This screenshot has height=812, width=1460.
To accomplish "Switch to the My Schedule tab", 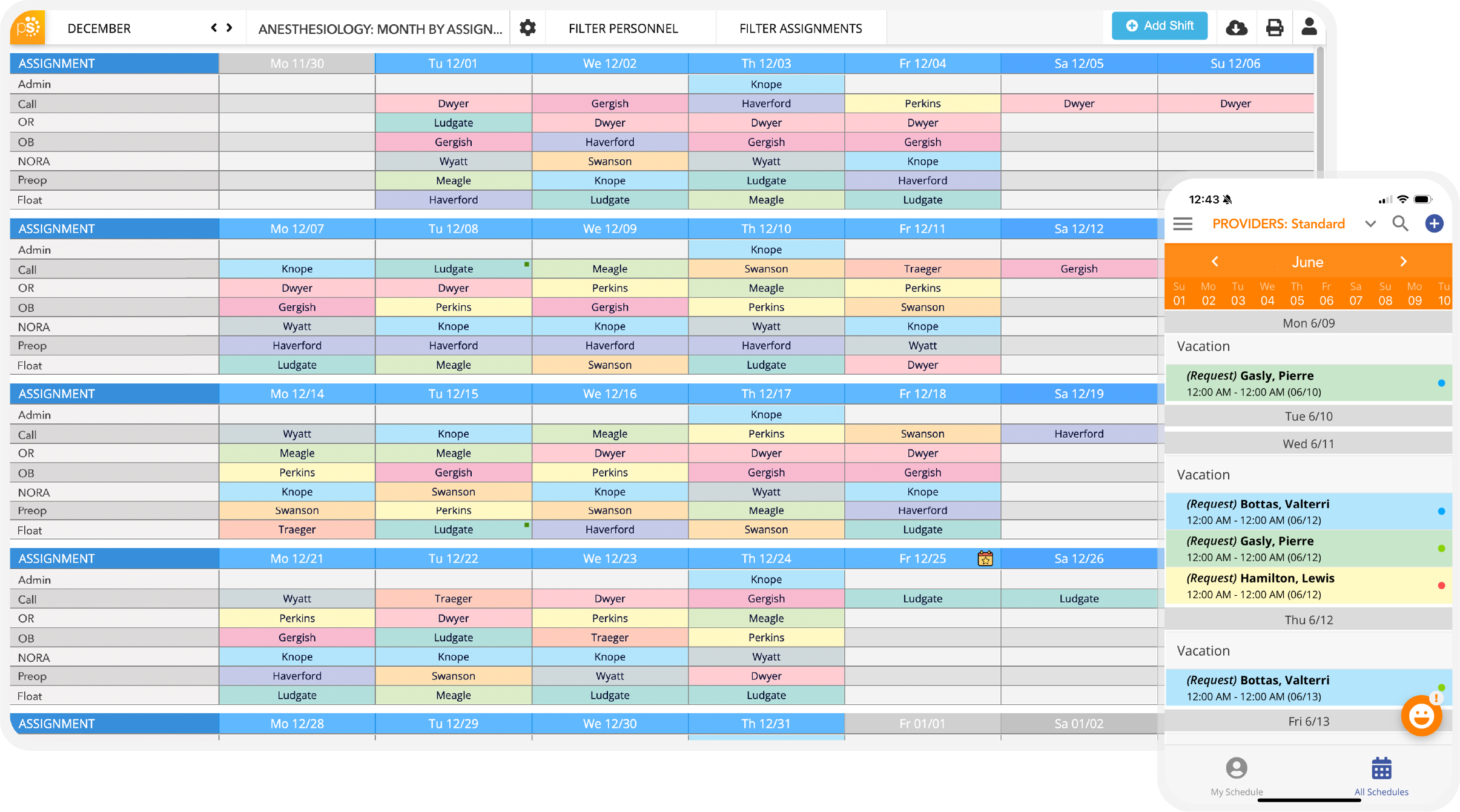I will pyautogui.click(x=1236, y=776).
